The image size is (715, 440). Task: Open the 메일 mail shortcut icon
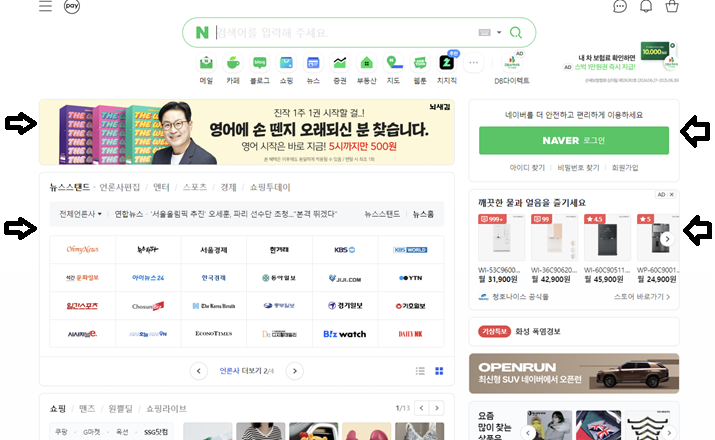[206, 63]
